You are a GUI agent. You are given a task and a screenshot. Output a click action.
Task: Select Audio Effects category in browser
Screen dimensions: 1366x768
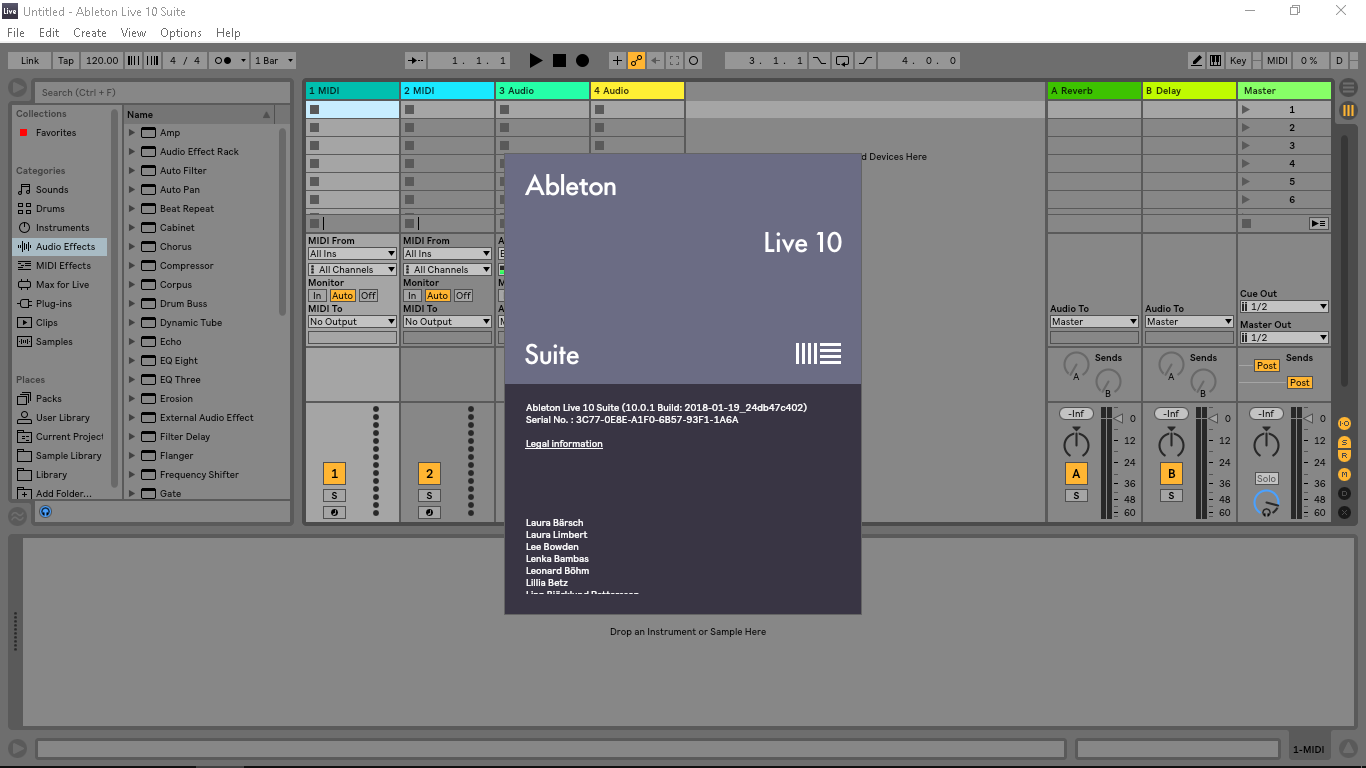[60, 247]
